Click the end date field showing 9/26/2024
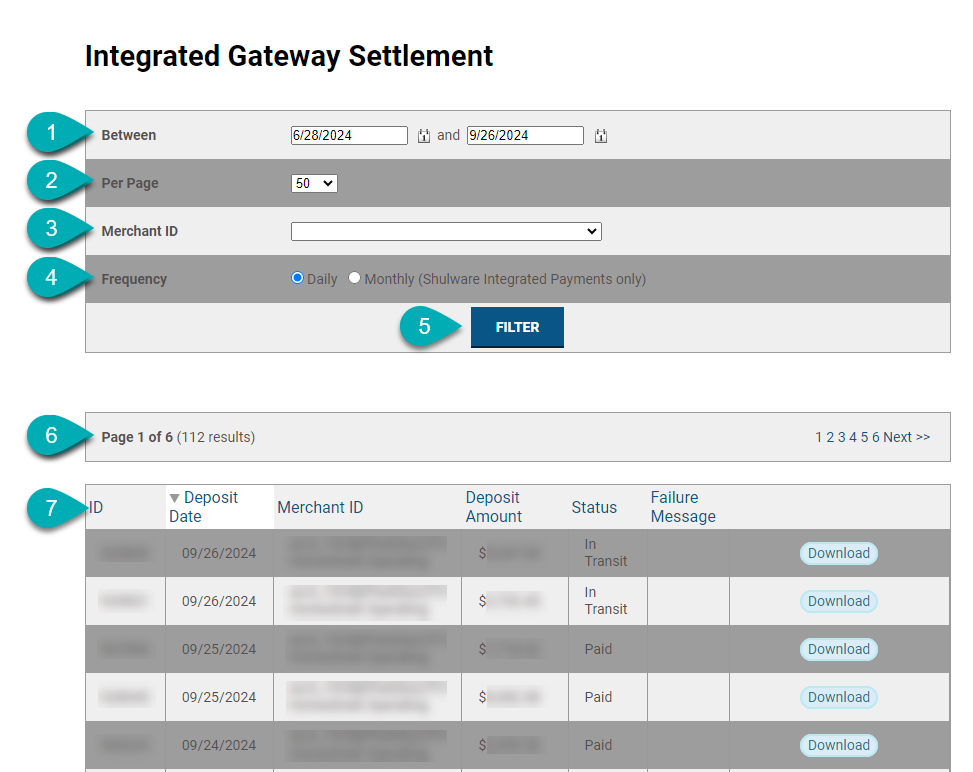Image resolution: width=973 pixels, height=772 pixels. tap(524, 135)
